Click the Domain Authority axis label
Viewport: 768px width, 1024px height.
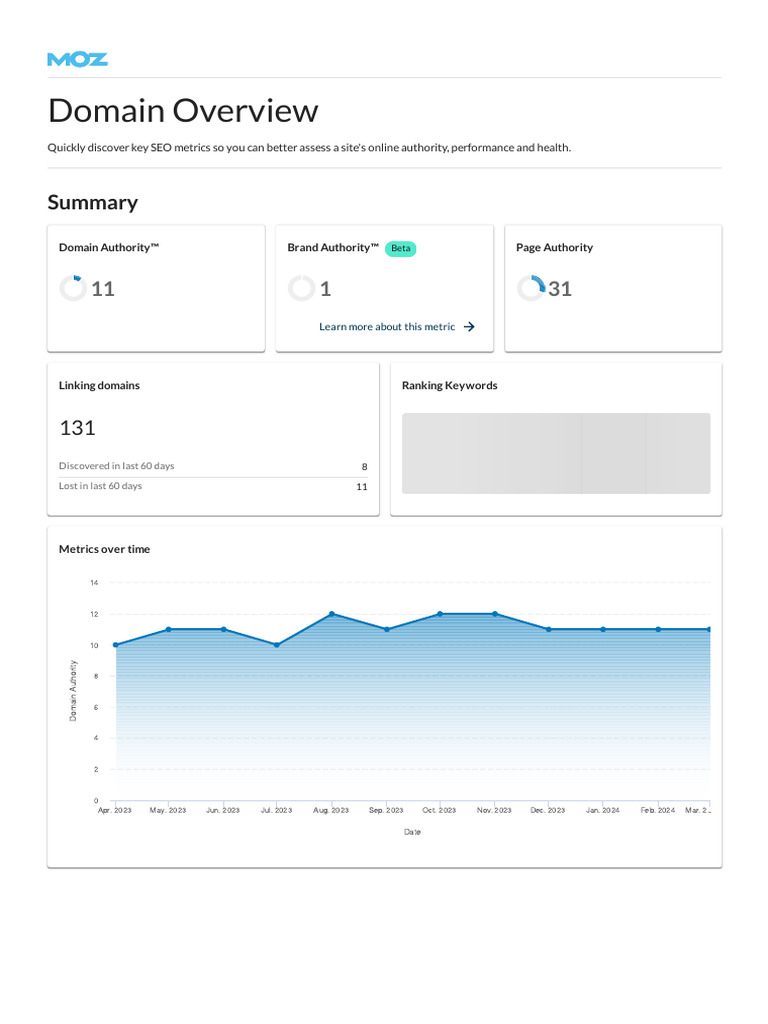[x=73, y=690]
